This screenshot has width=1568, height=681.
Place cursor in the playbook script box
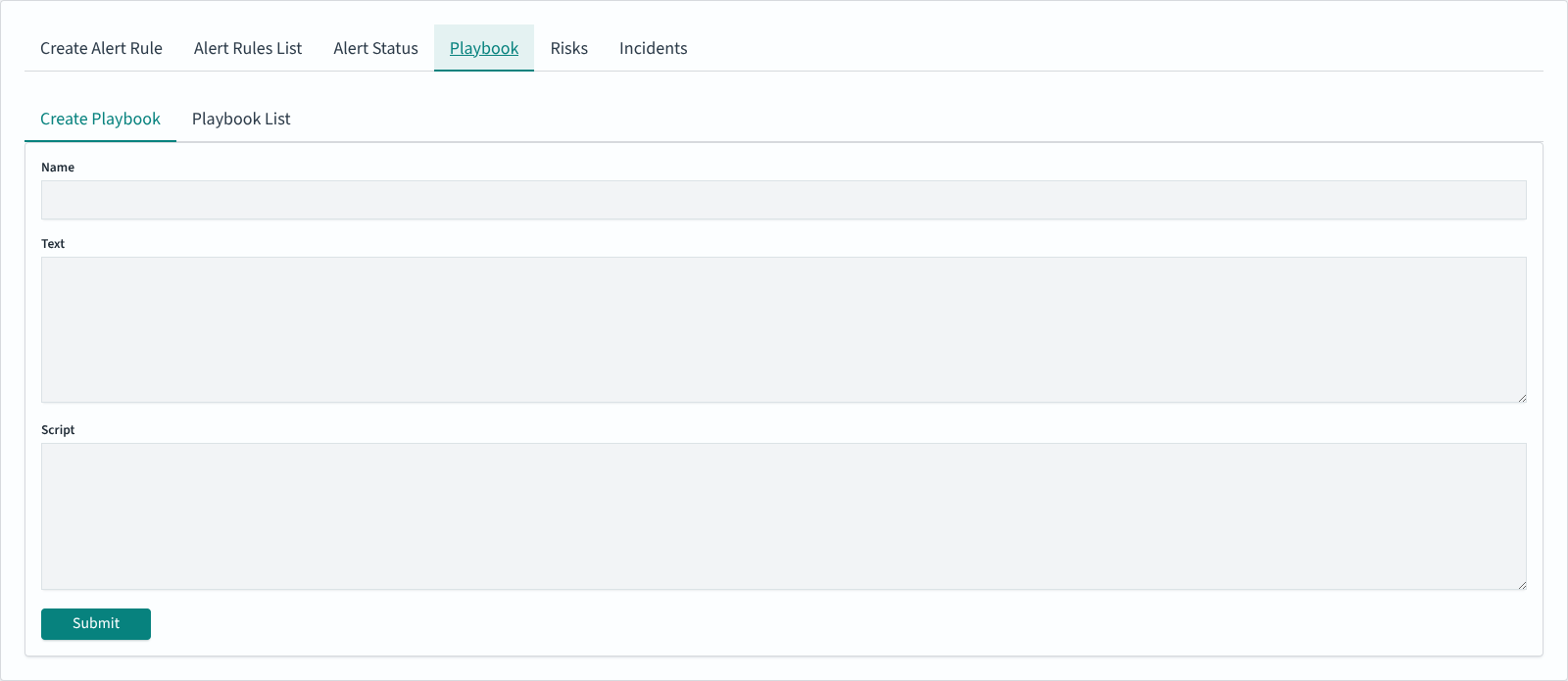coord(784,516)
